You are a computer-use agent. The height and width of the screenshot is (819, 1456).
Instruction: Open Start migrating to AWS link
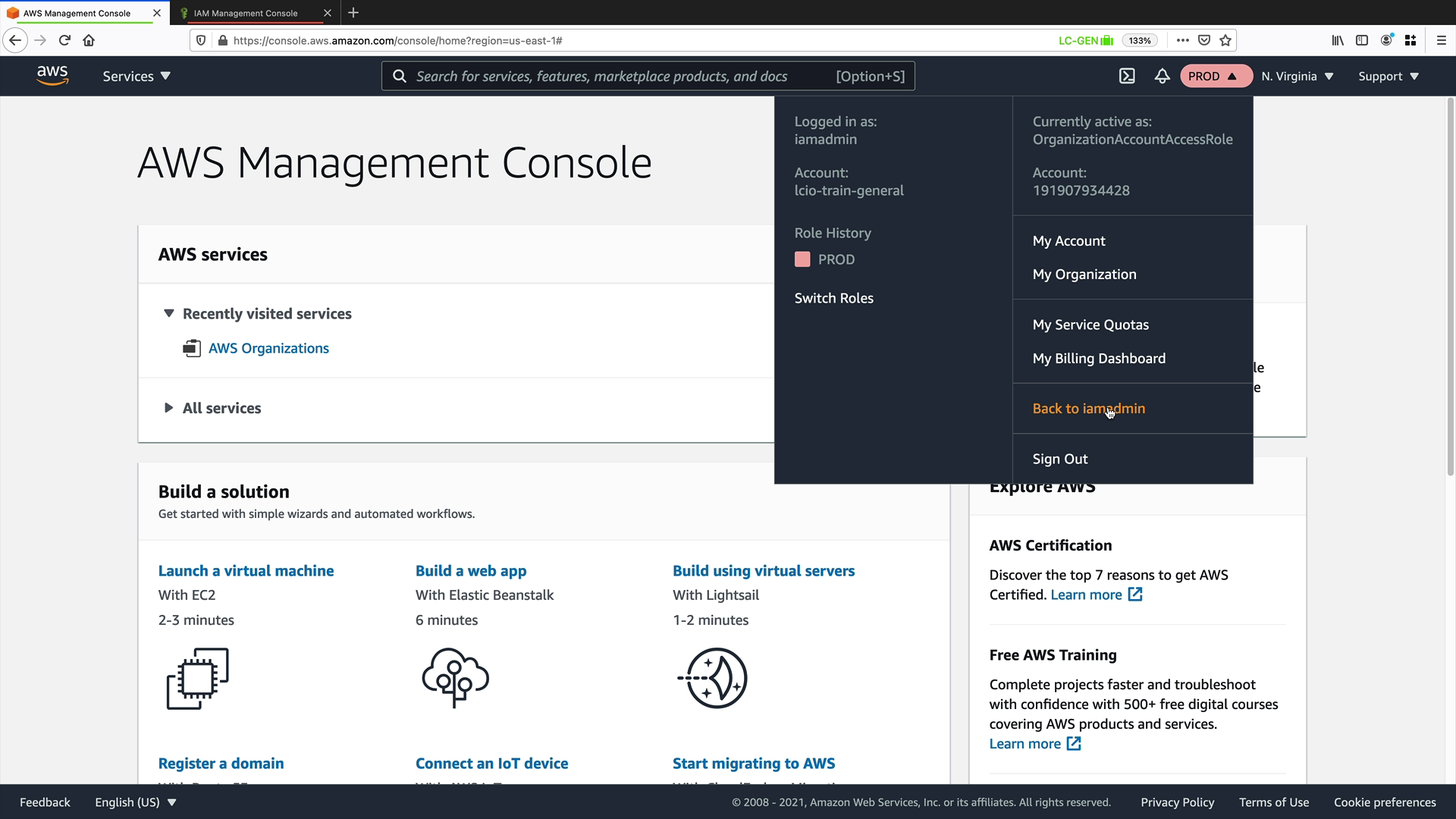click(754, 763)
